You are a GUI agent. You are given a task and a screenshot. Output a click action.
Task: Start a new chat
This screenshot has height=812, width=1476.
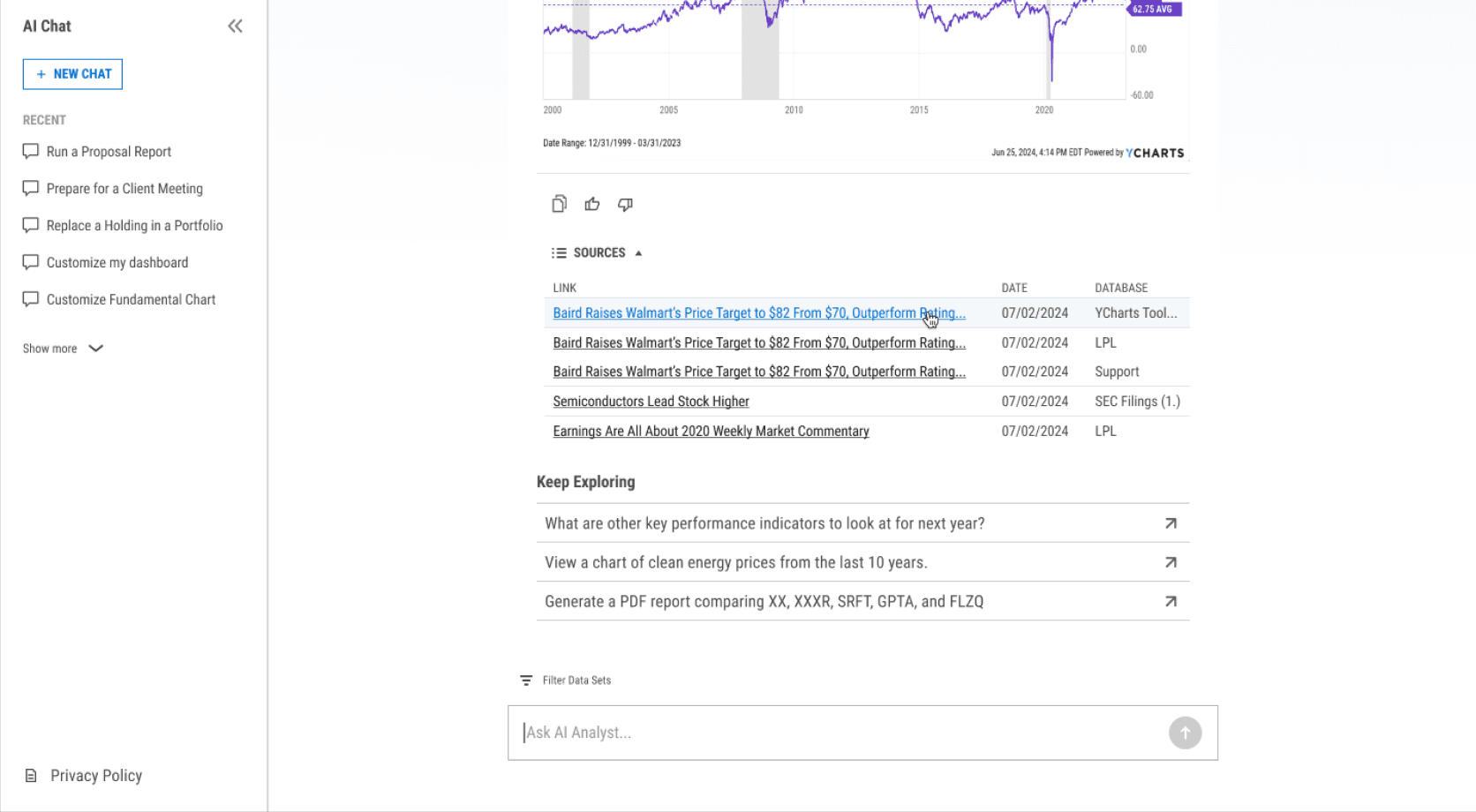tap(72, 74)
